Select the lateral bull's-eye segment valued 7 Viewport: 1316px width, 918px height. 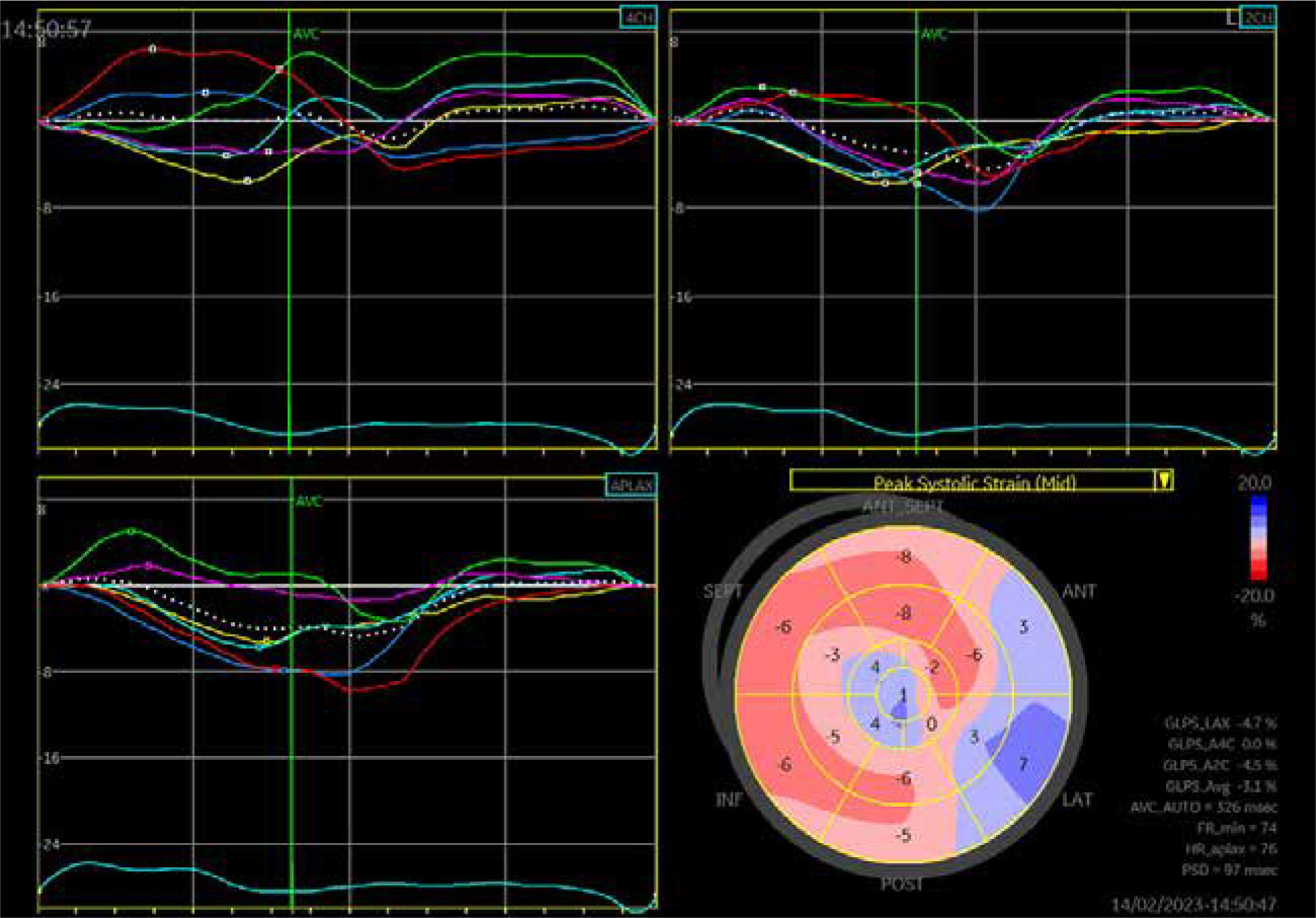pyautogui.click(x=1023, y=764)
